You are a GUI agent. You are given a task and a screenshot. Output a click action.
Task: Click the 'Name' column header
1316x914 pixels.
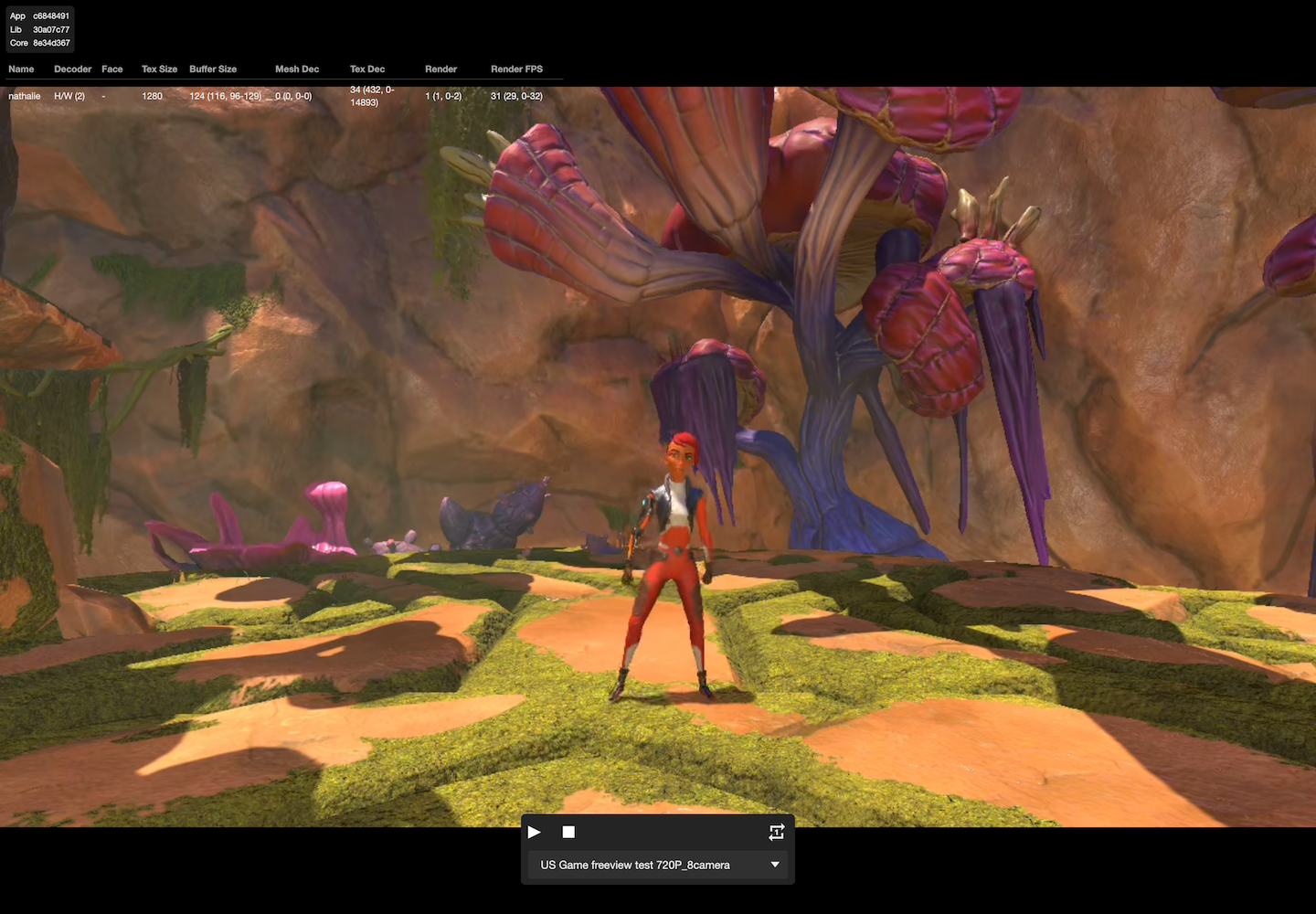[x=21, y=69]
